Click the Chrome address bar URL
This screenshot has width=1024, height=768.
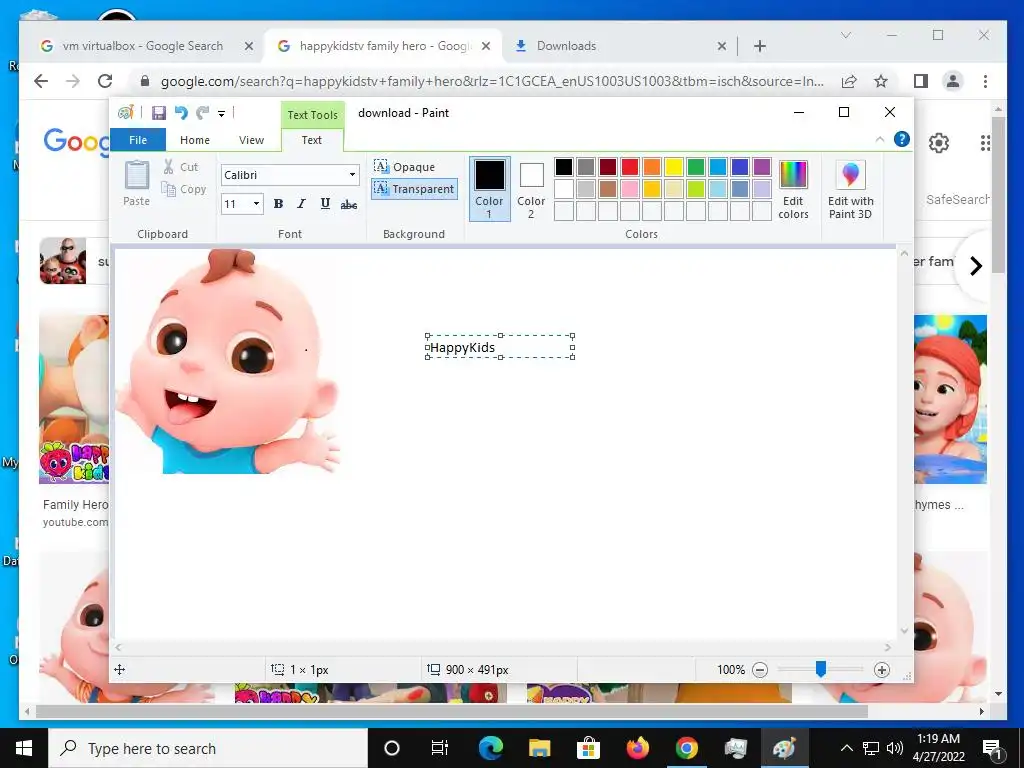(x=492, y=81)
